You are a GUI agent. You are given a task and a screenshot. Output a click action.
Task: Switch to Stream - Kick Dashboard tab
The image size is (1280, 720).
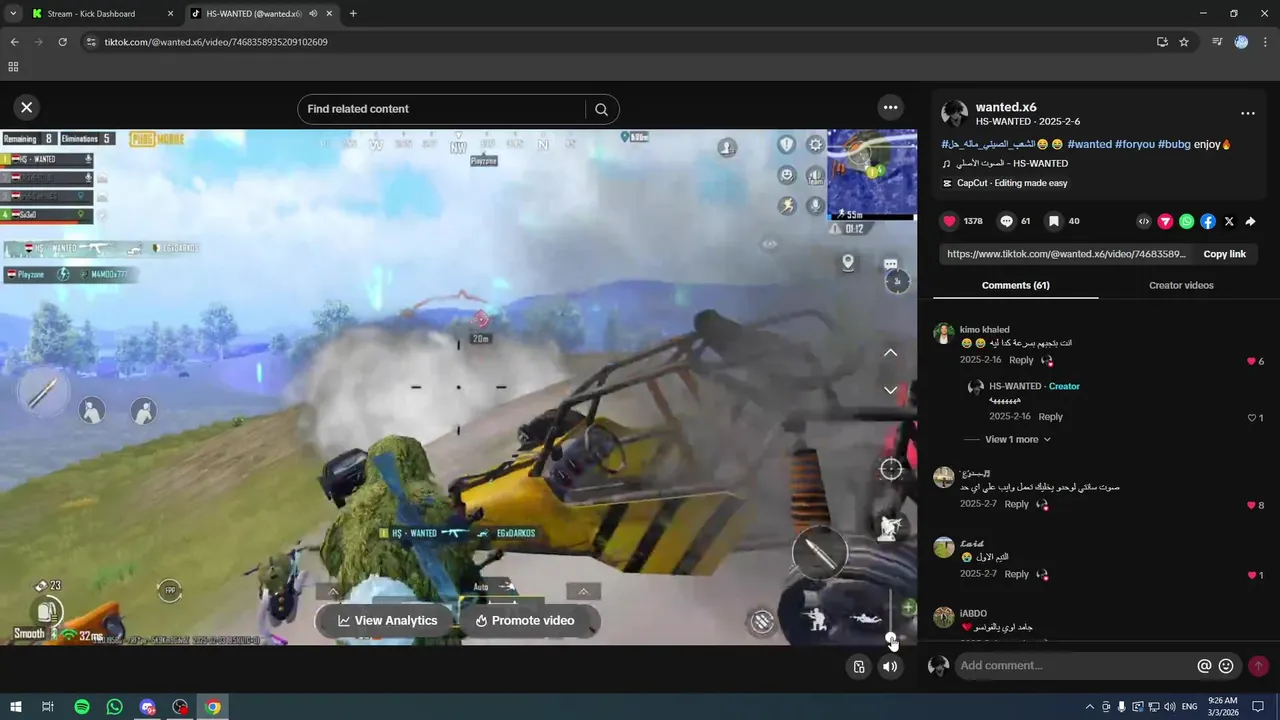[91, 14]
